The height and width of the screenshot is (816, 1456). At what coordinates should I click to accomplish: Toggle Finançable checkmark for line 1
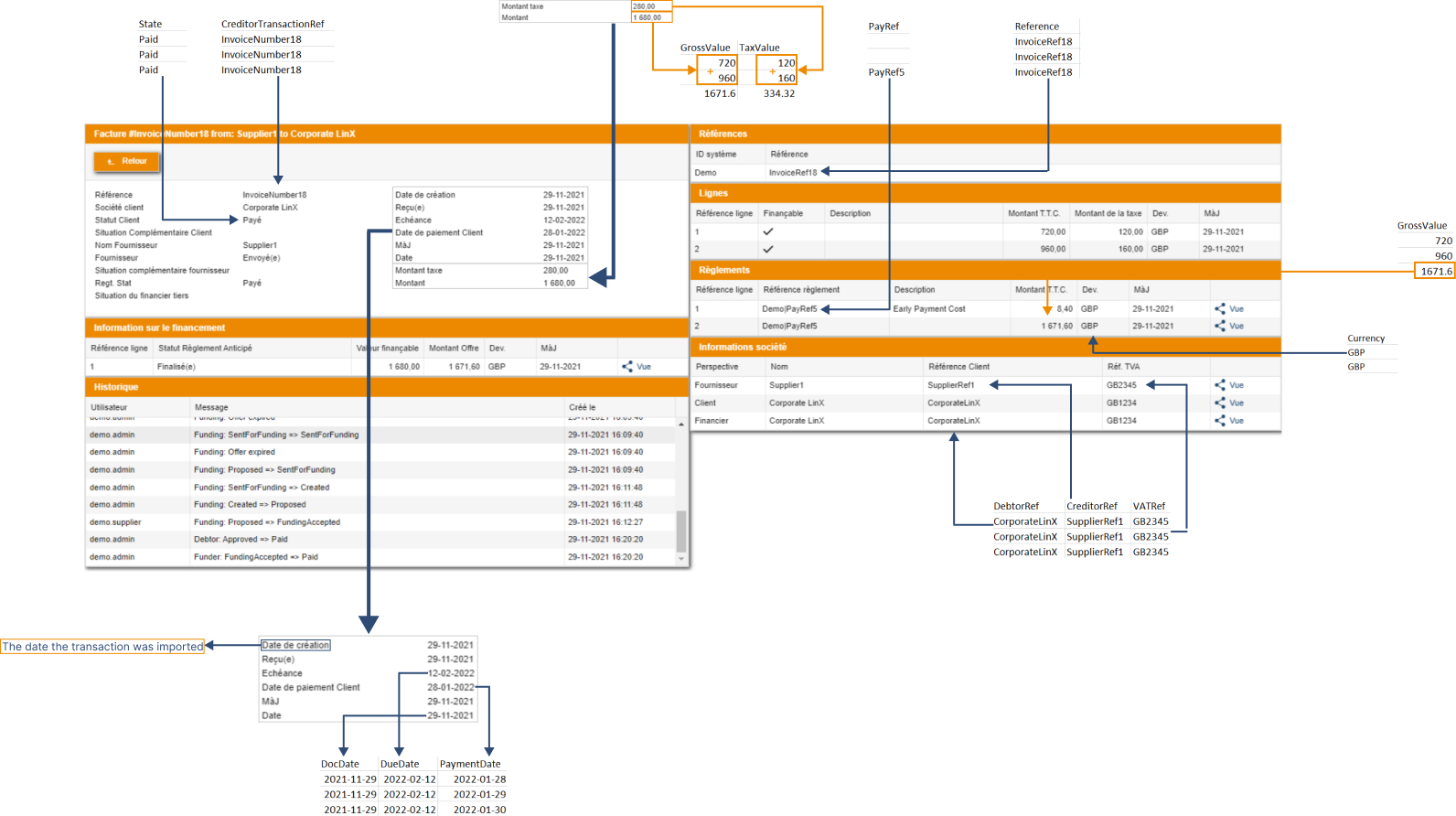(768, 232)
